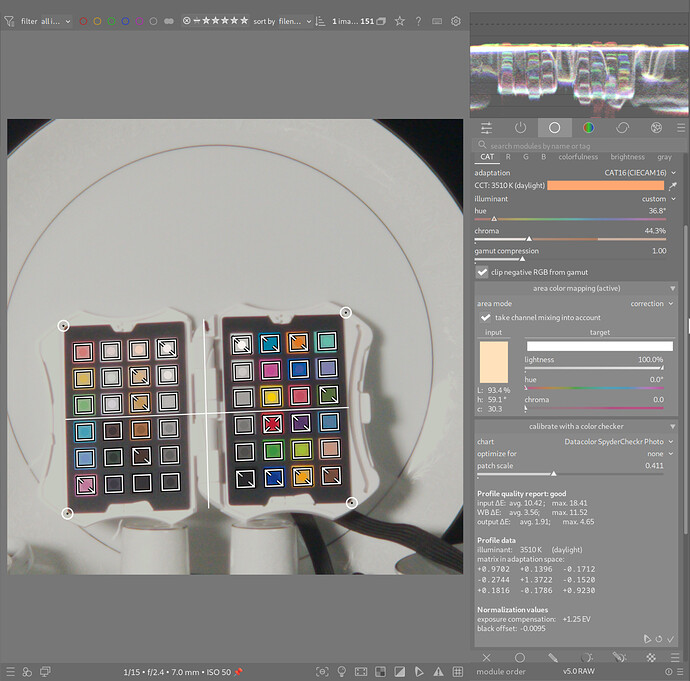Open the adaptation CAT16 (CIECAM16) dropdown
690x681 pixels.
[x=640, y=173]
